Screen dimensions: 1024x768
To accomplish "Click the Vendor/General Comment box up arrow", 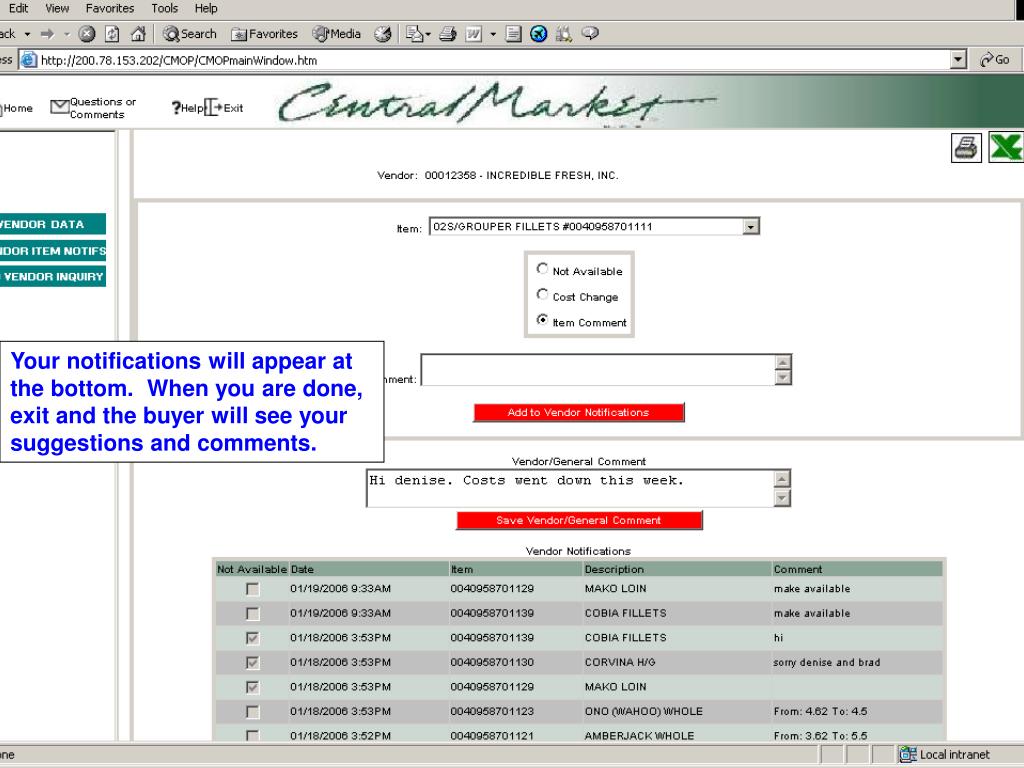I will click(782, 479).
